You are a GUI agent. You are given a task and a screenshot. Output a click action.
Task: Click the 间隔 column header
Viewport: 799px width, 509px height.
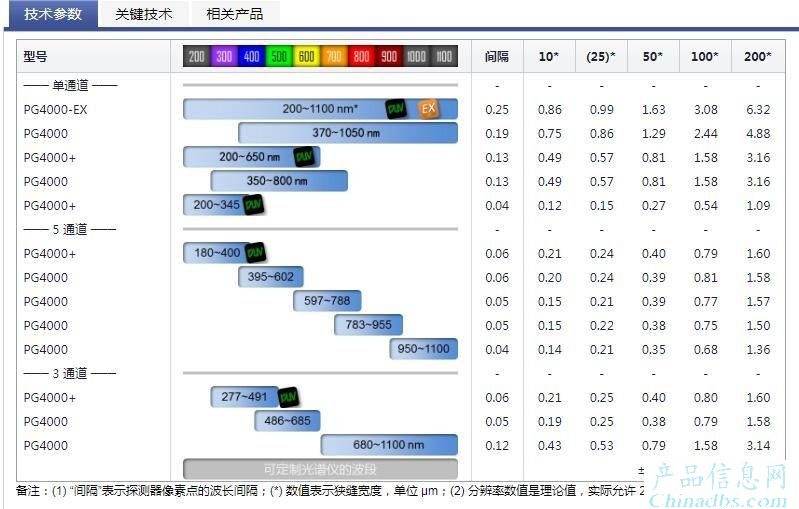(x=497, y=57)
